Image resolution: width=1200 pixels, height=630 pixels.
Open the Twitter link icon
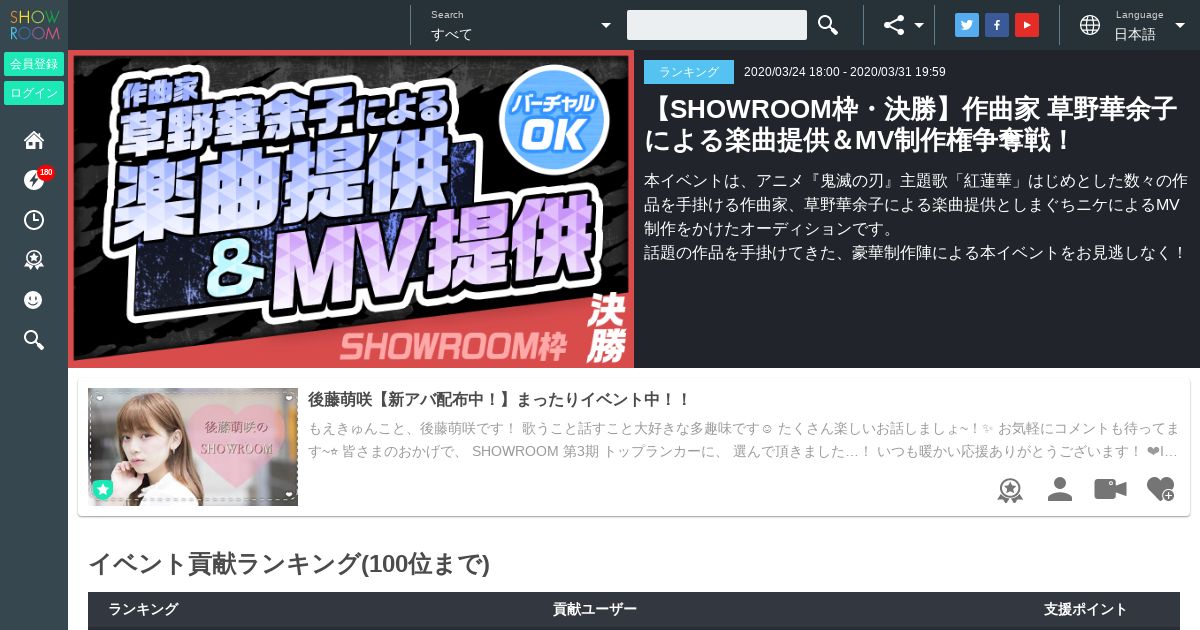click(967, 25)
